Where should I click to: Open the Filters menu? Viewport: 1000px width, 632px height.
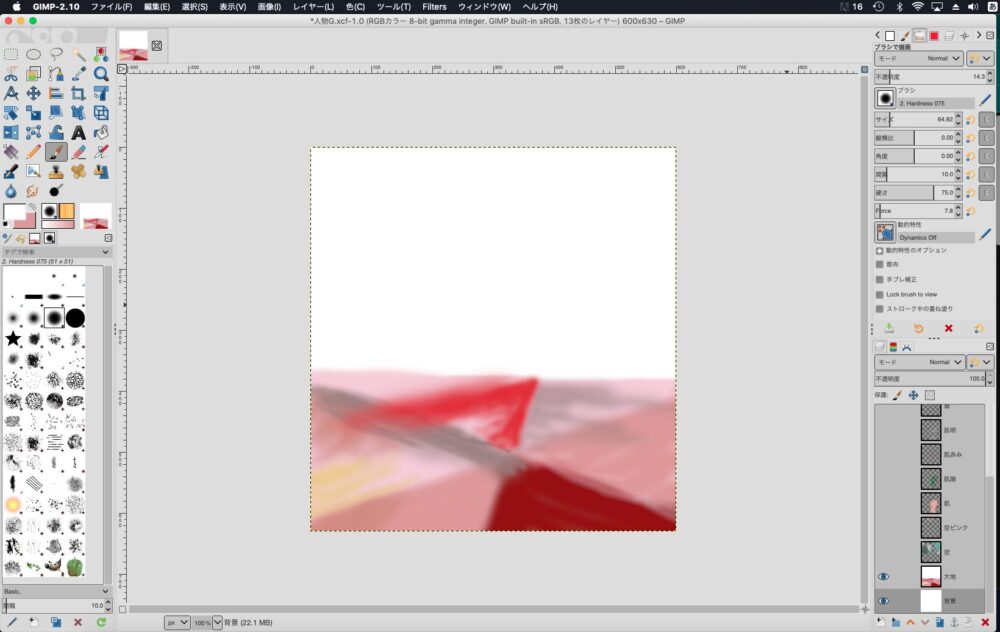[434, 7]
